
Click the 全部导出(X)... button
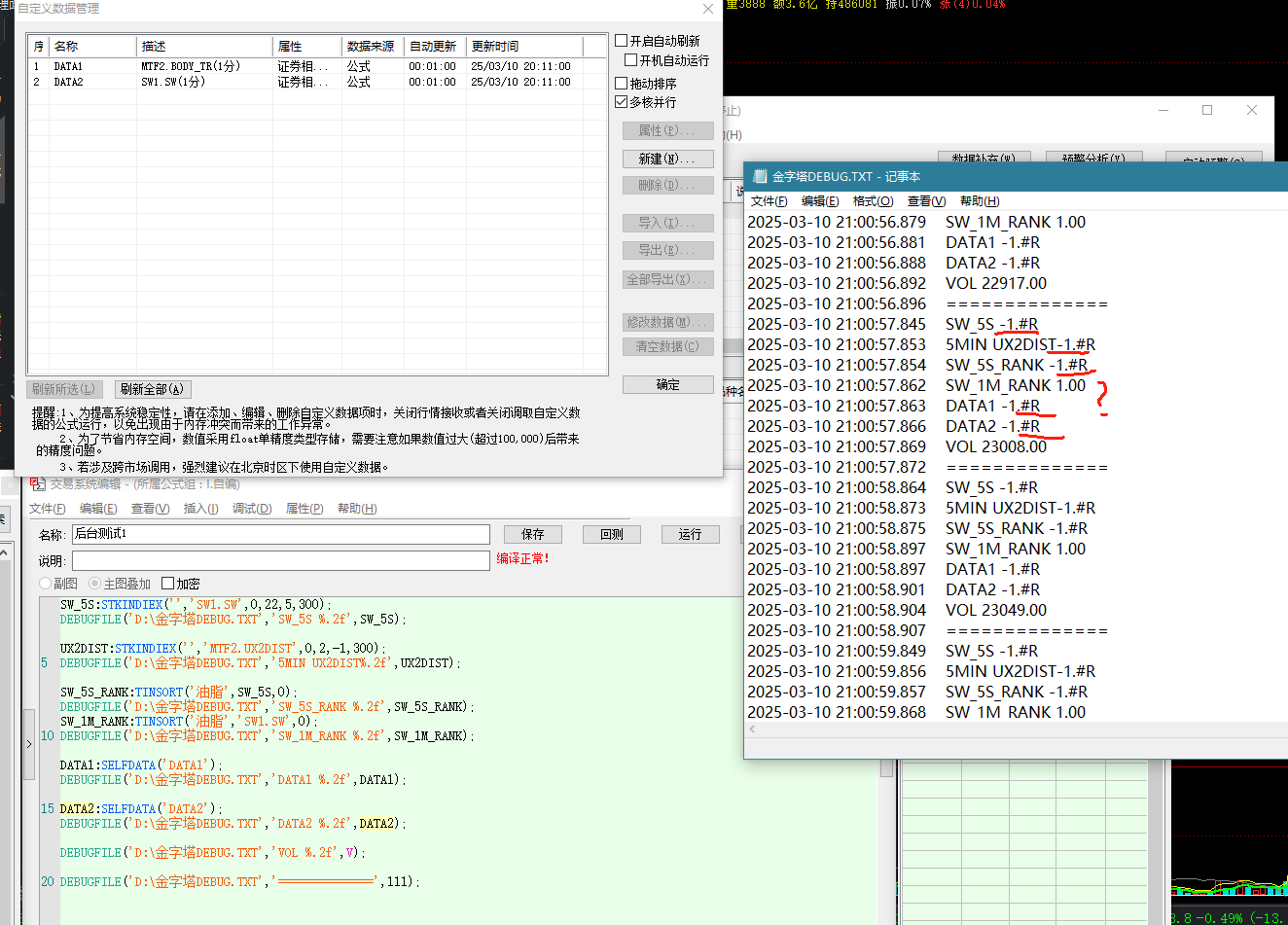tap(667, 279)
